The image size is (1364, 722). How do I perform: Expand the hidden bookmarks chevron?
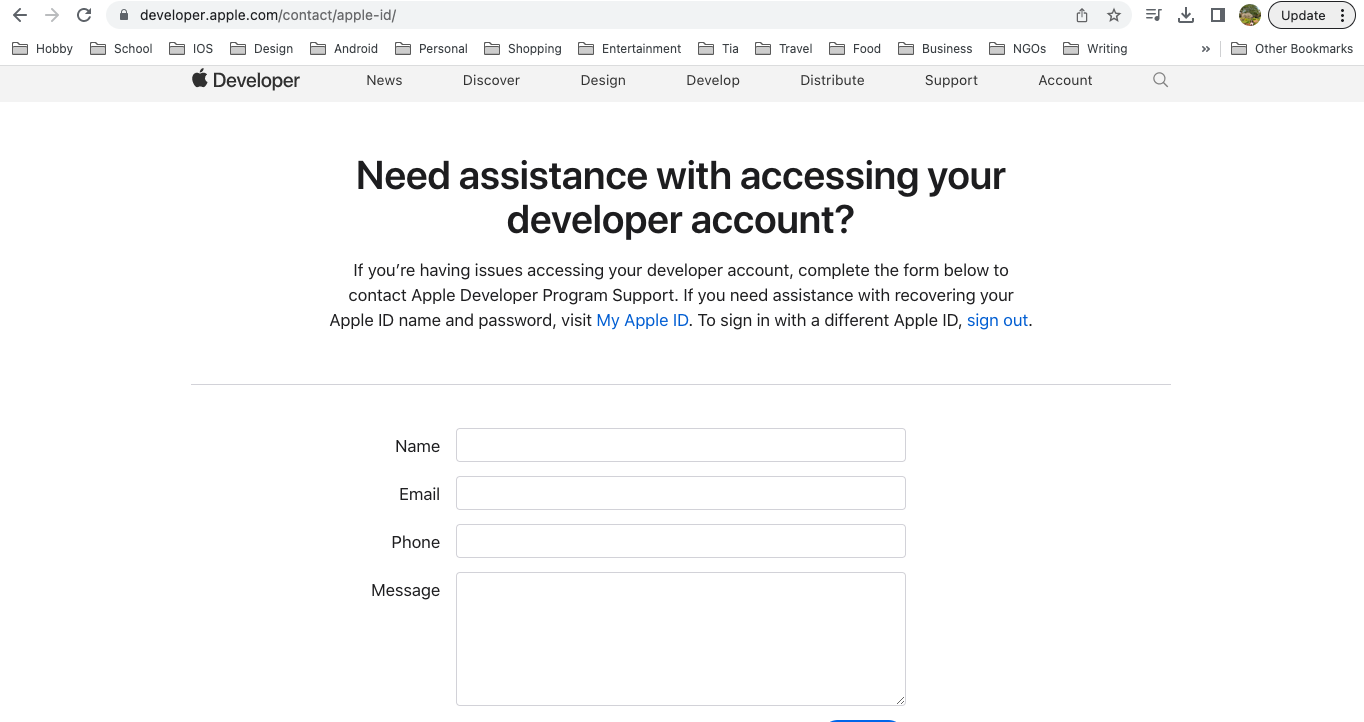(x=1205, y=48)
